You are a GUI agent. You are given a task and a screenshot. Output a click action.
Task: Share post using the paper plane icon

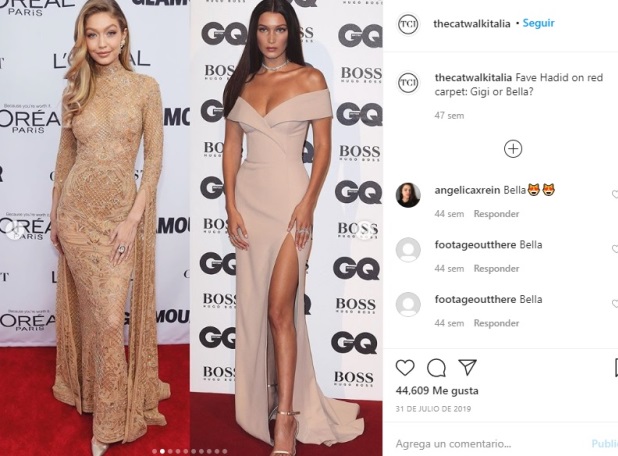[x=468, y=367]
